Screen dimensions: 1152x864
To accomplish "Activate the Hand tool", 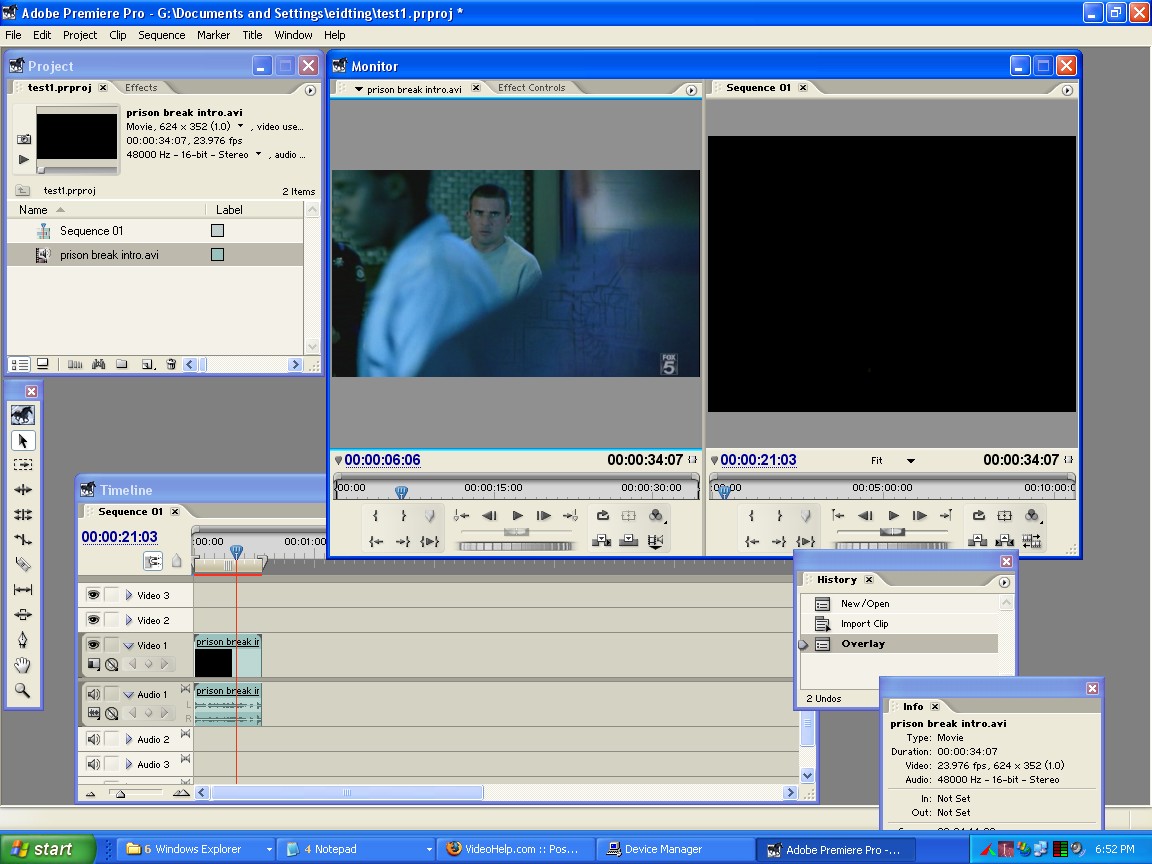I will coord(23,665).
